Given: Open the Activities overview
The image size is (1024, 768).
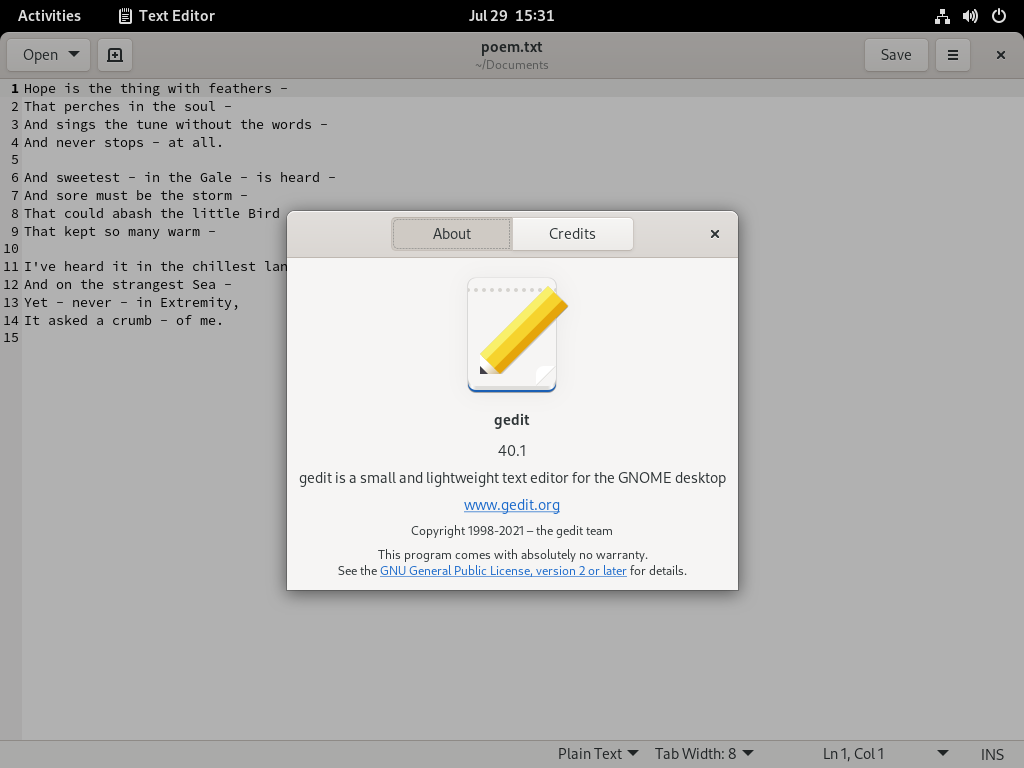Looking at the screenshot, I should (x=50, y=16).
